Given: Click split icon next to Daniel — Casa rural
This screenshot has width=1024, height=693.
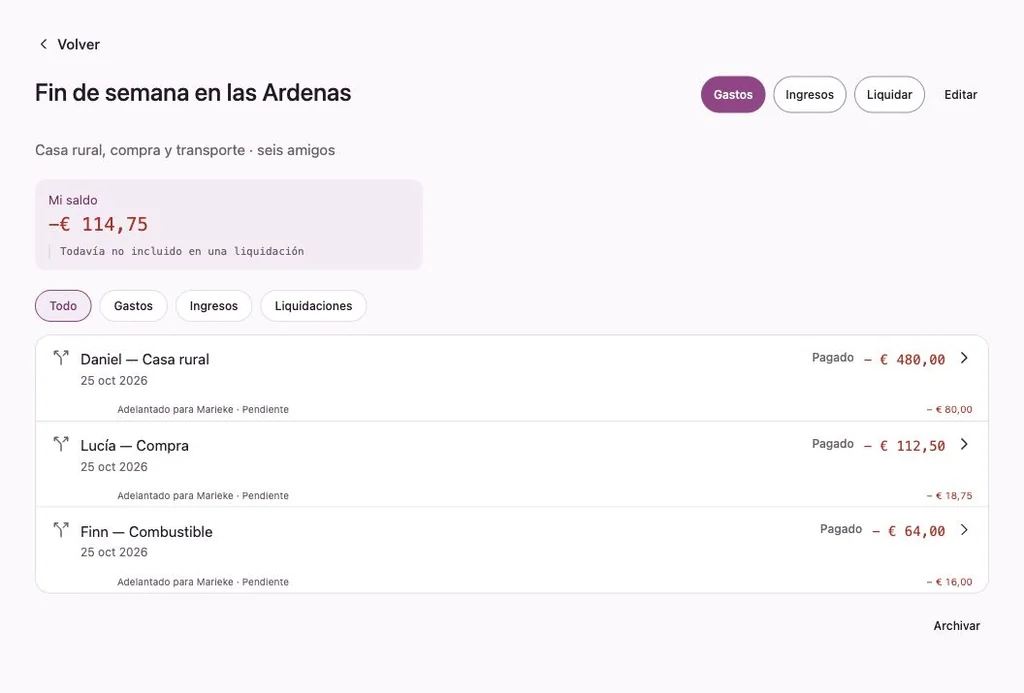Looking at the screenshot, I should click(61, 357).
